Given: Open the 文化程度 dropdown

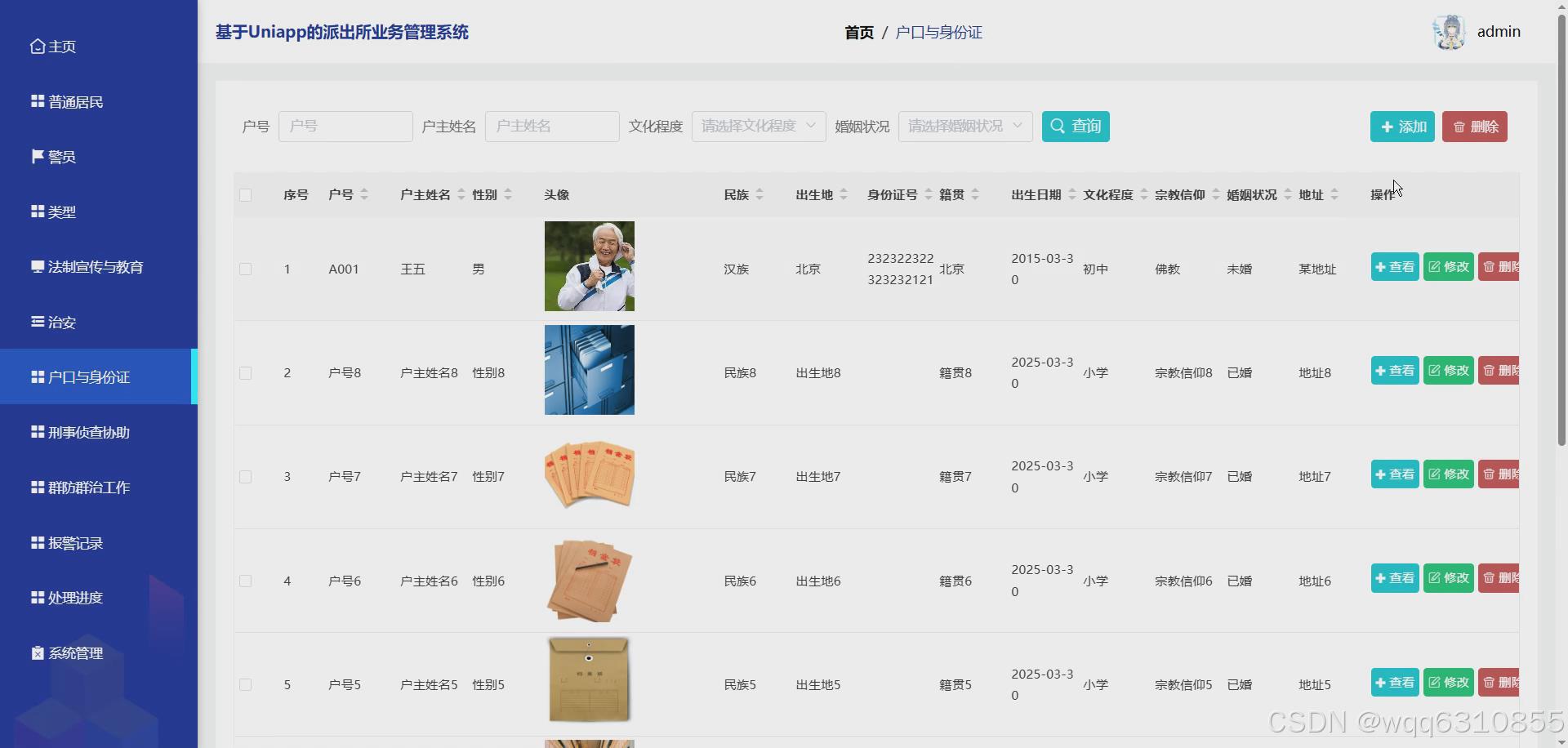Looking at the screenshot, I should click(x=759, y=127).
